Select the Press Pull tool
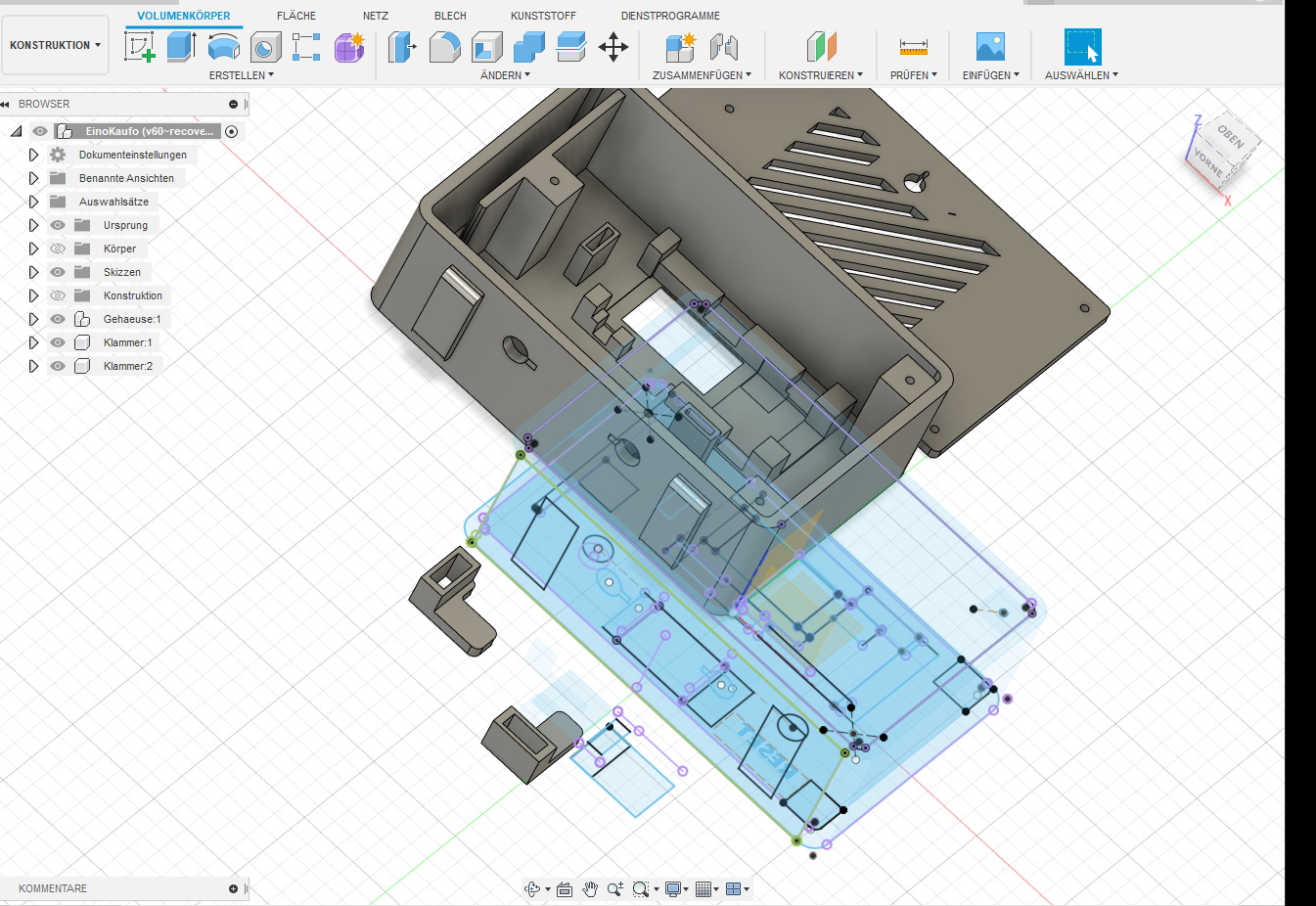Screen dimensions: 1316x906 coord(402,46)
